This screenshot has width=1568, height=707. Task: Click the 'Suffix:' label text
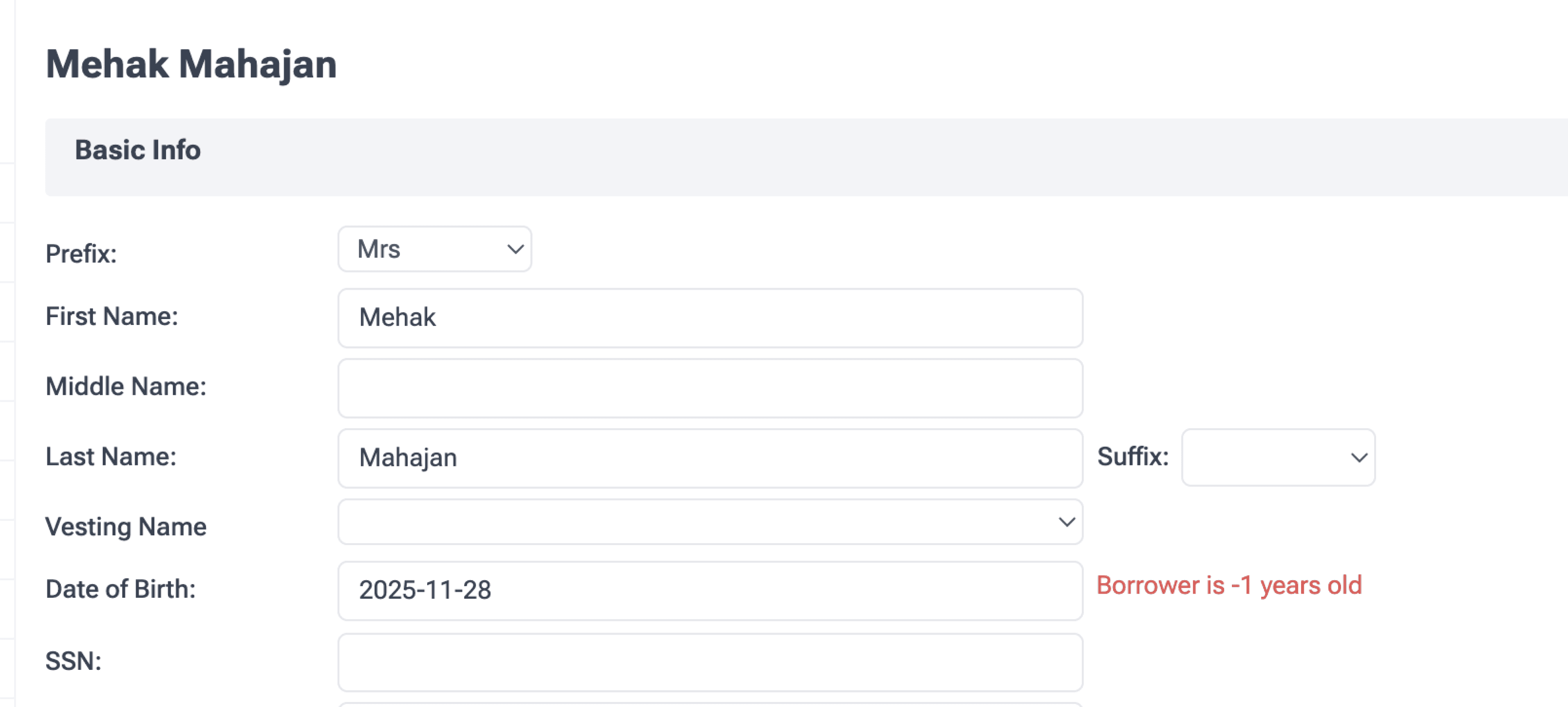tap(1133, 457)
